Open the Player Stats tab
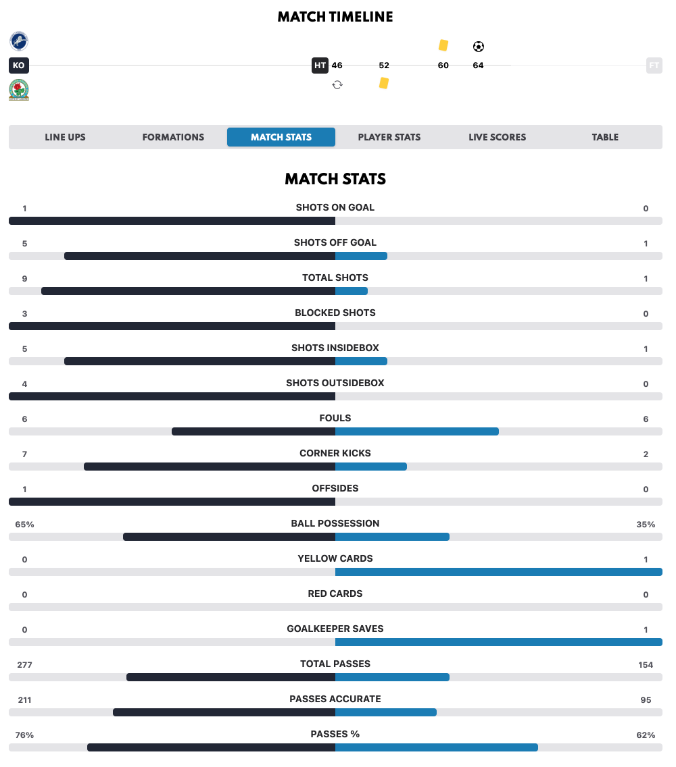The width and height of the screenshot is (676, 767). tap(389, 137)
